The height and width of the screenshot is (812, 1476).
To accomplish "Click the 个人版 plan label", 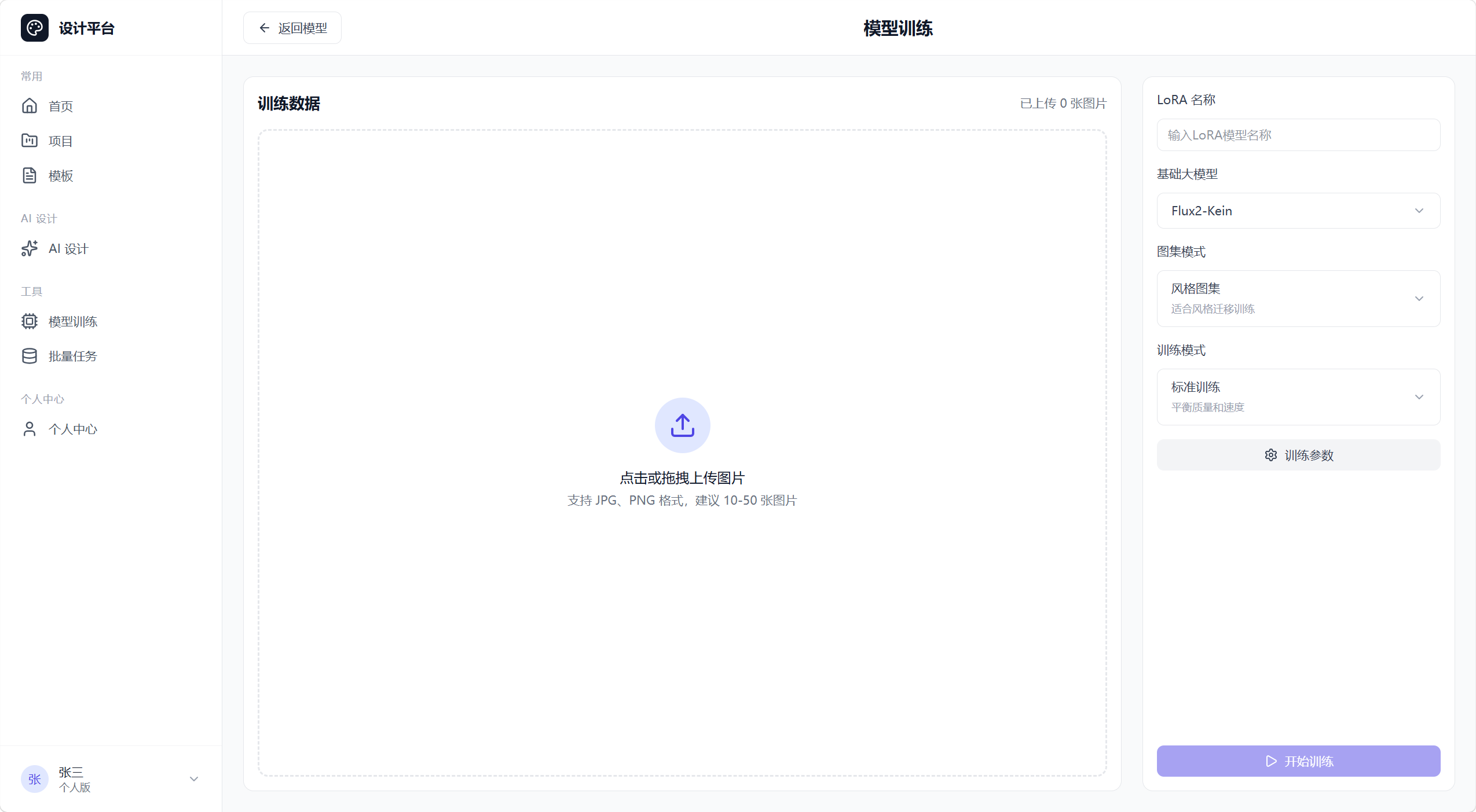I will coord(75,788).
